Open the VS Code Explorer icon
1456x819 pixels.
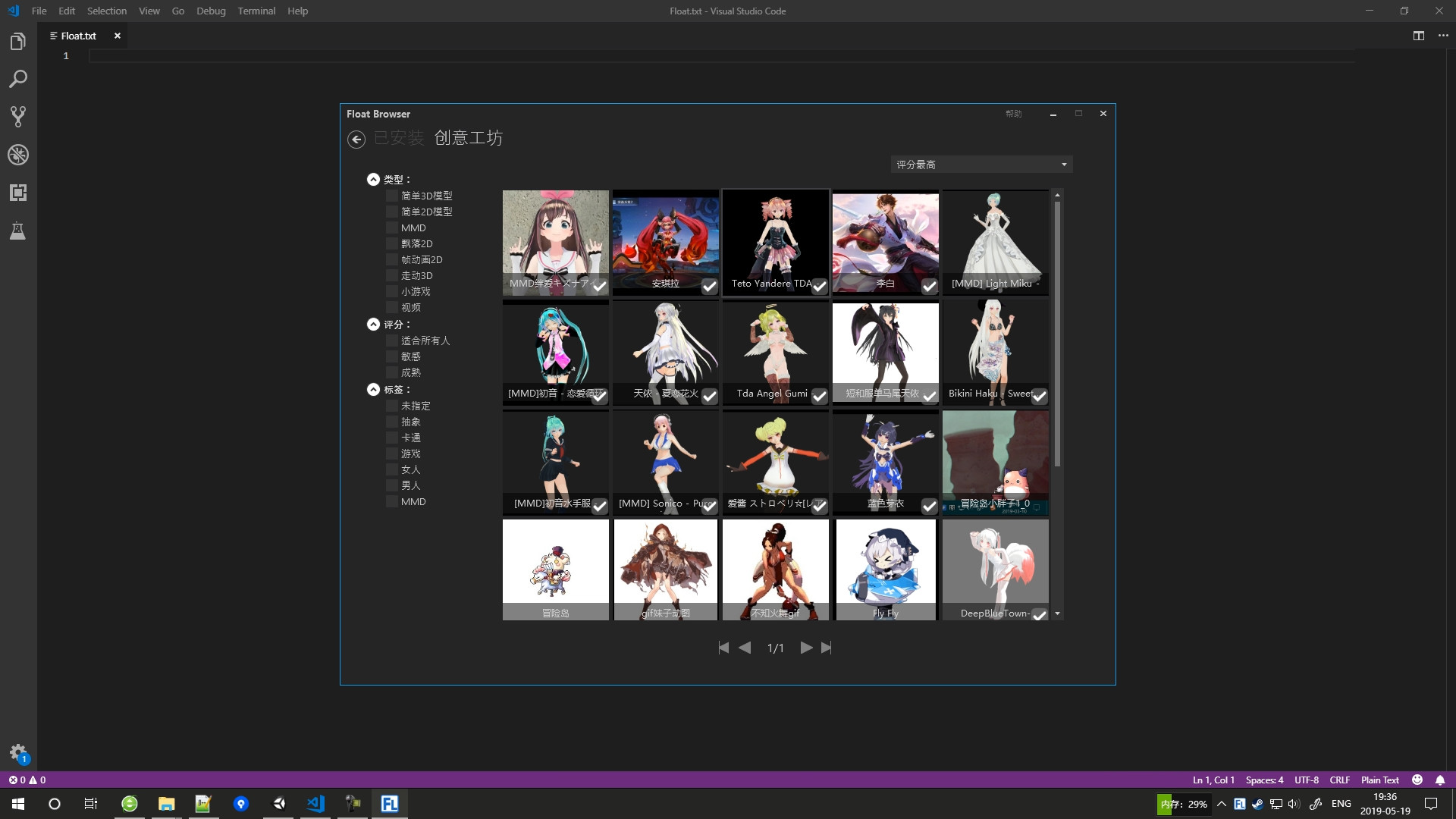tap(18, 42)
